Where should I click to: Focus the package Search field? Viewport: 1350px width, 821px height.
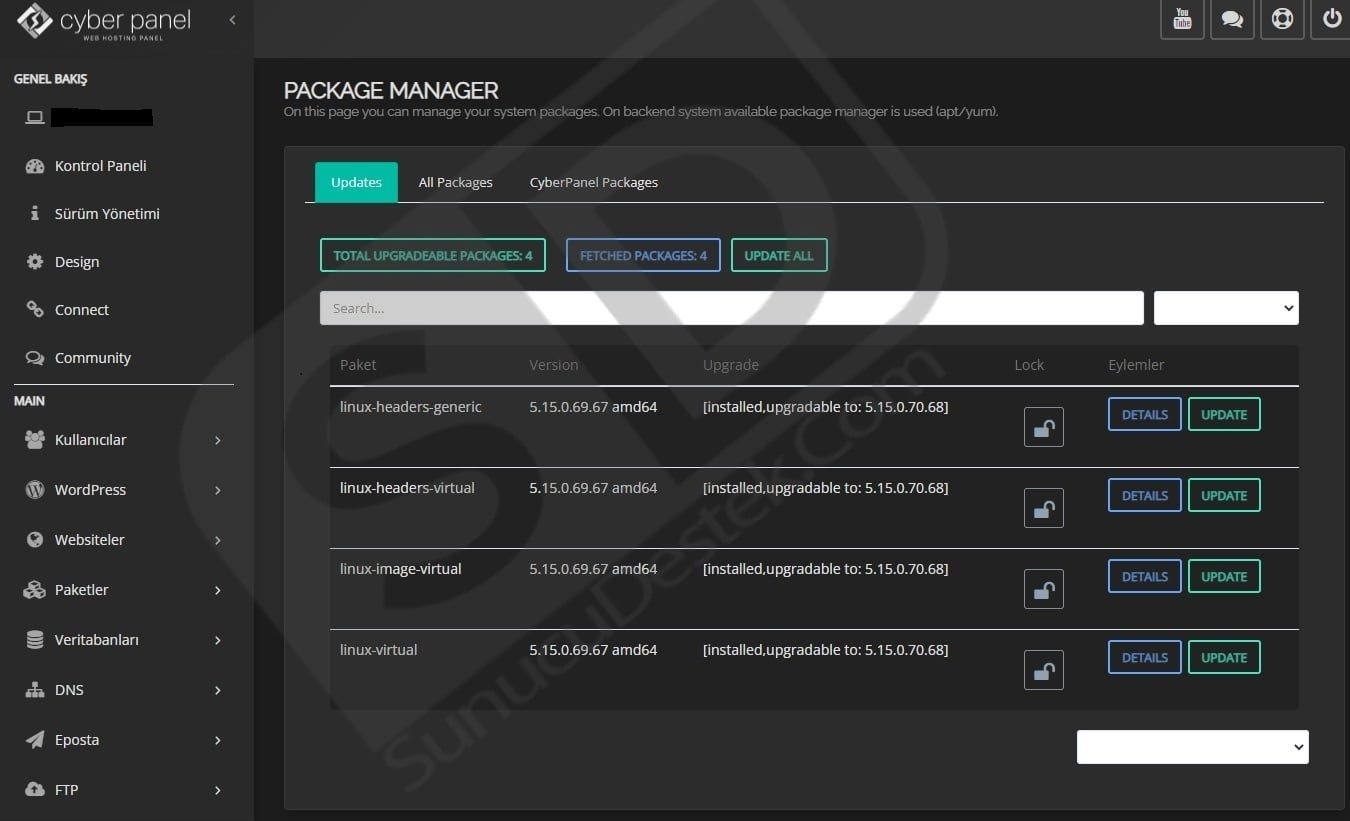(731, 308)
